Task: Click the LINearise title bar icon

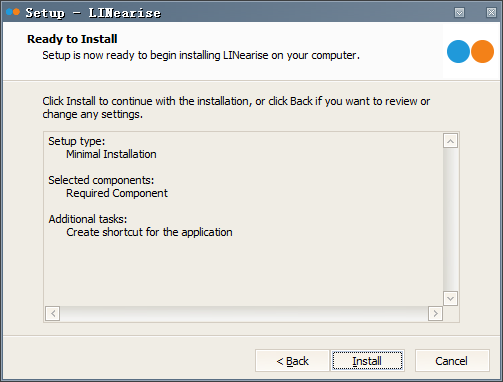Action: (x=13, y=12)
